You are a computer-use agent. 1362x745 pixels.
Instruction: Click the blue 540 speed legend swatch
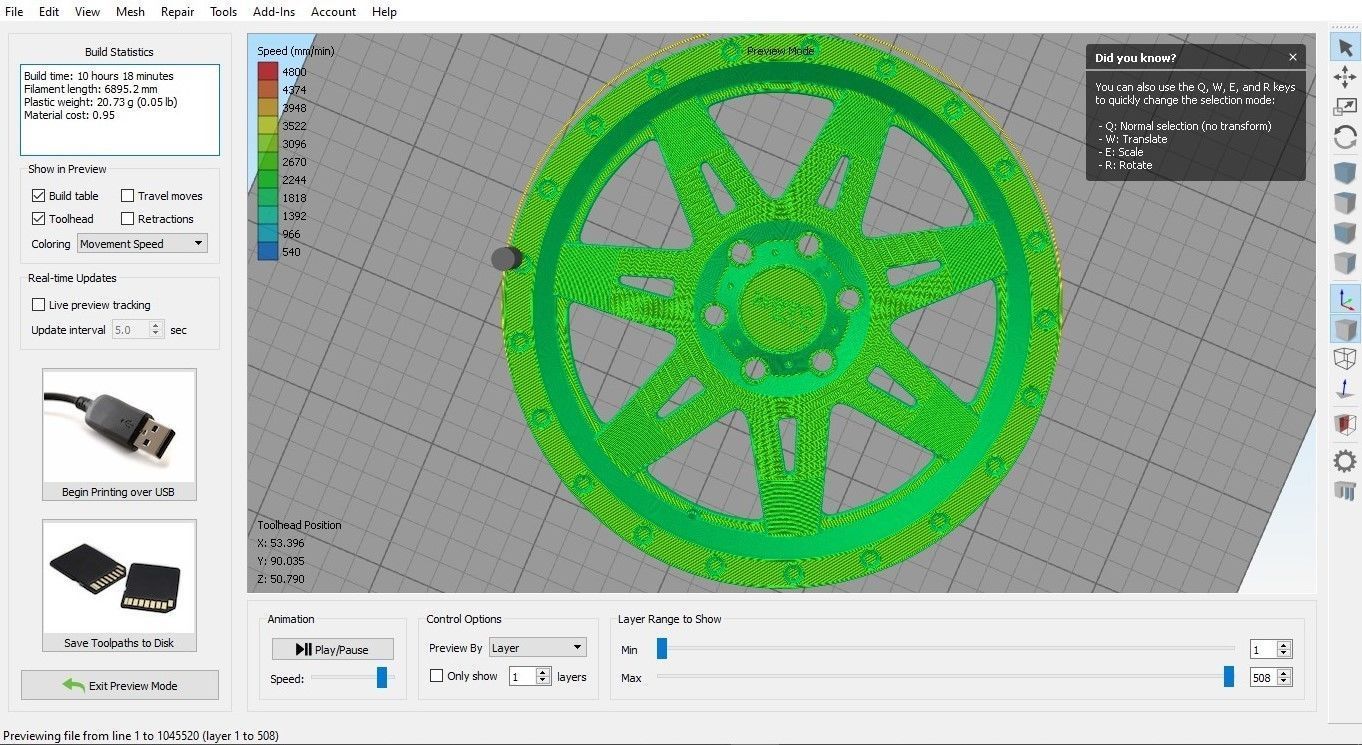click(268, 252)
